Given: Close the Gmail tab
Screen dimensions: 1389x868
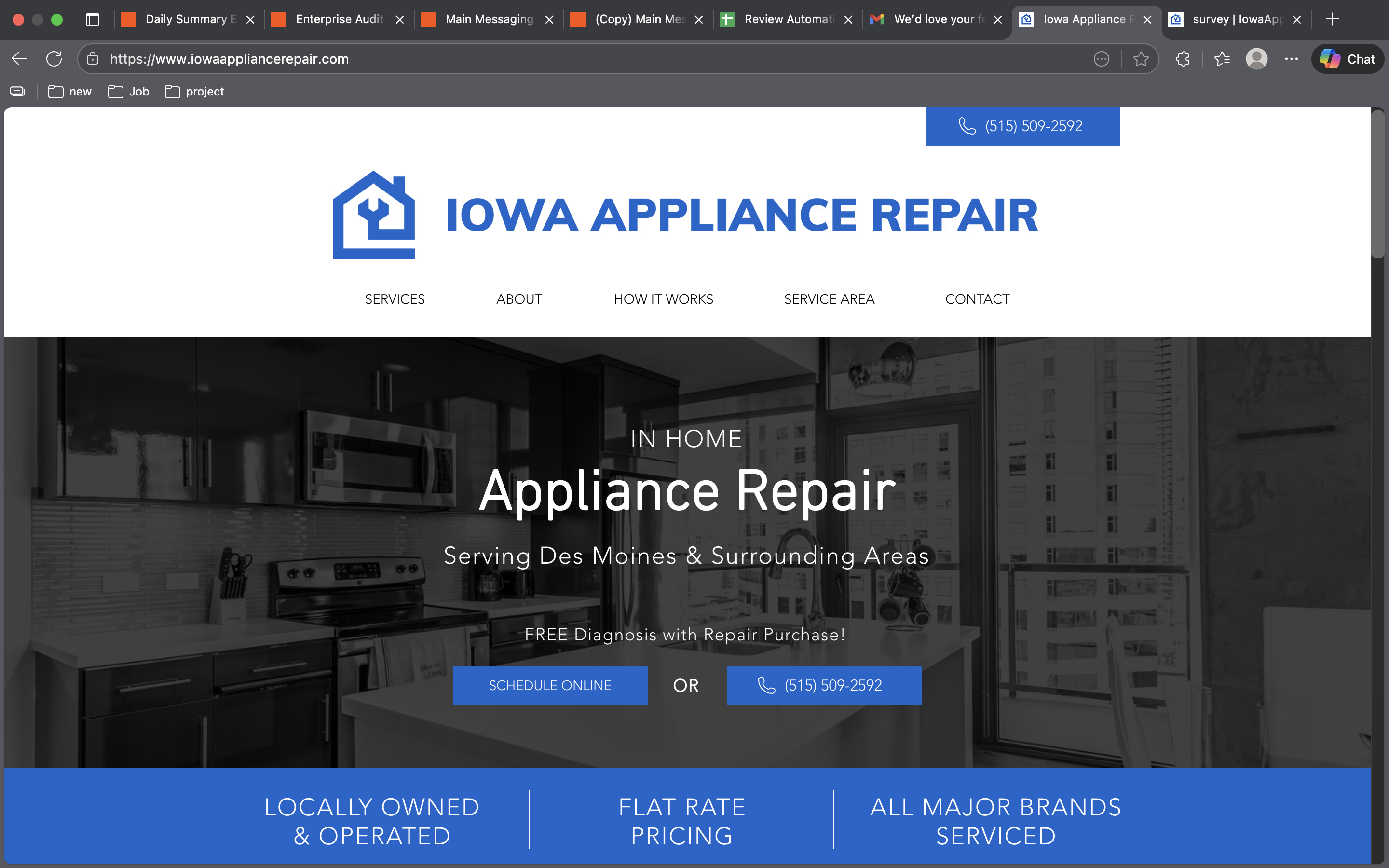Looking at the screenshot, I should click(998, 19).
